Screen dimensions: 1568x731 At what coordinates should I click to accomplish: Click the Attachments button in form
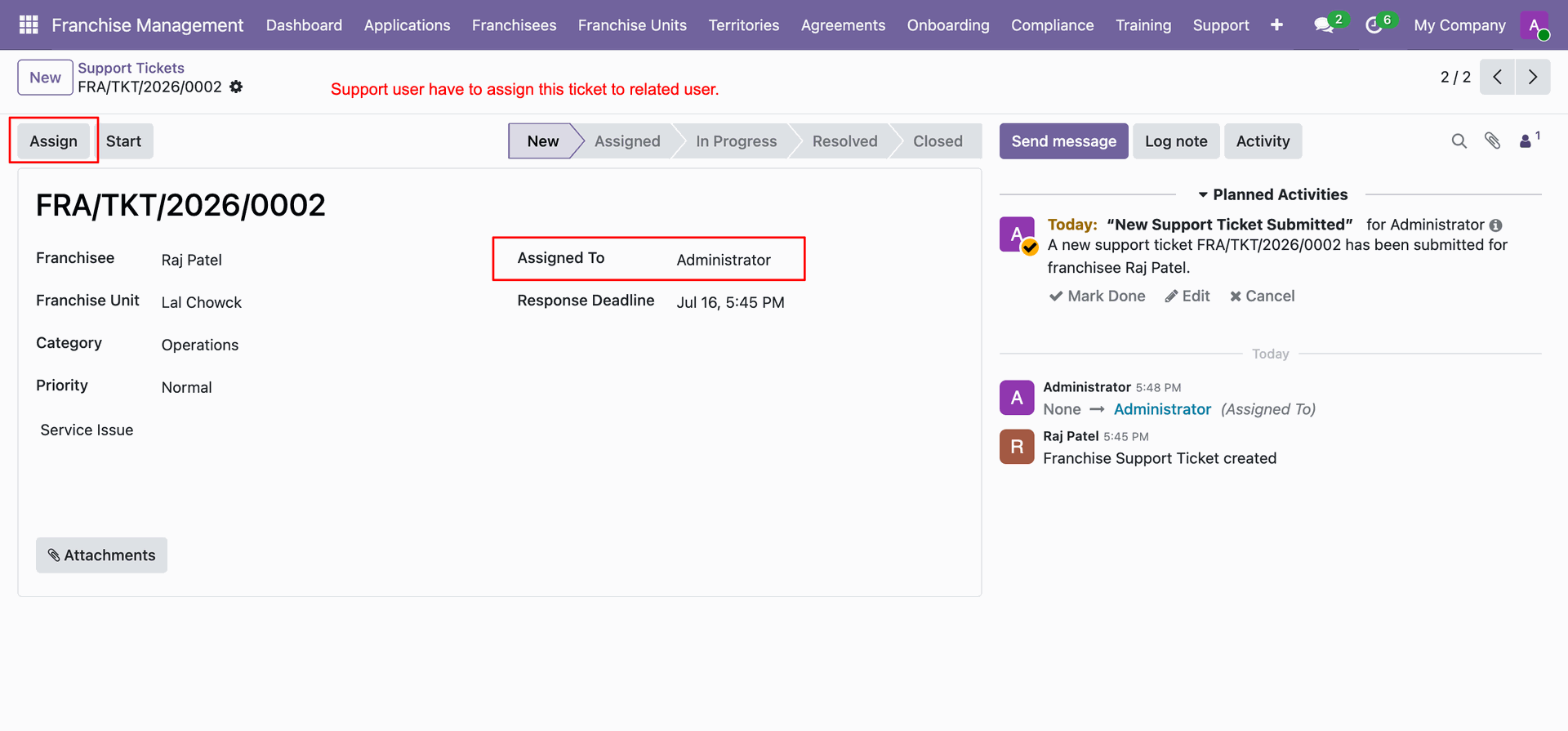point(101,555)
